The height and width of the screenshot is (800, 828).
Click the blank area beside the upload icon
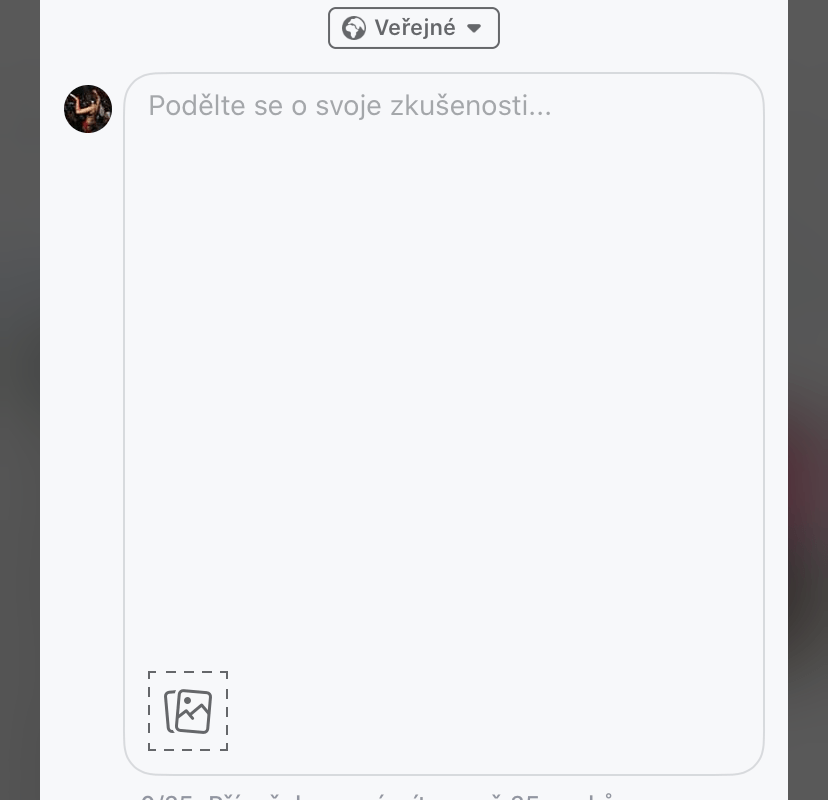pyautogui.click(x=475, y=711)
